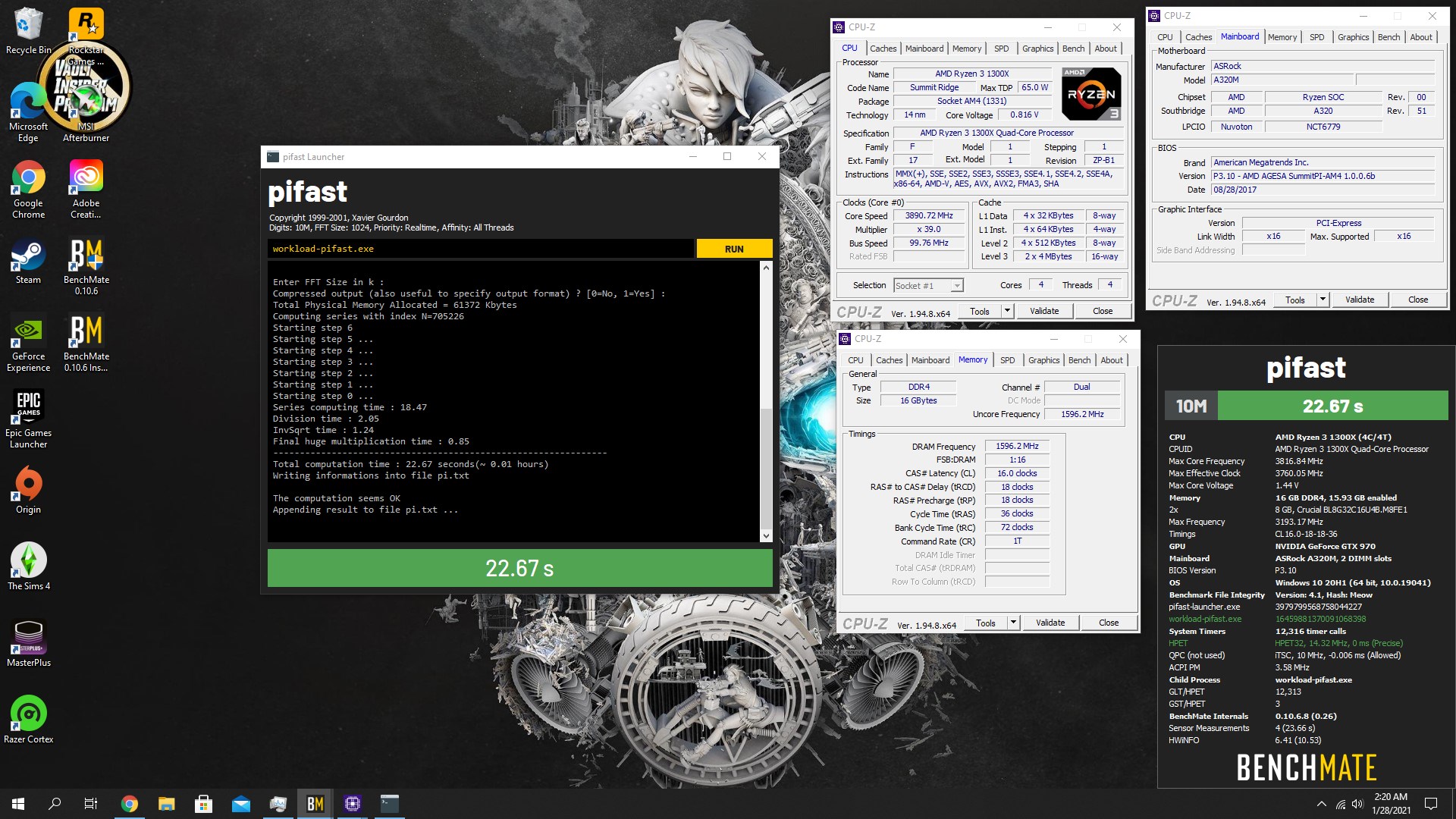Click the volume tray icon
The image size is (1456, 819).
click(x=1357, y=804)
